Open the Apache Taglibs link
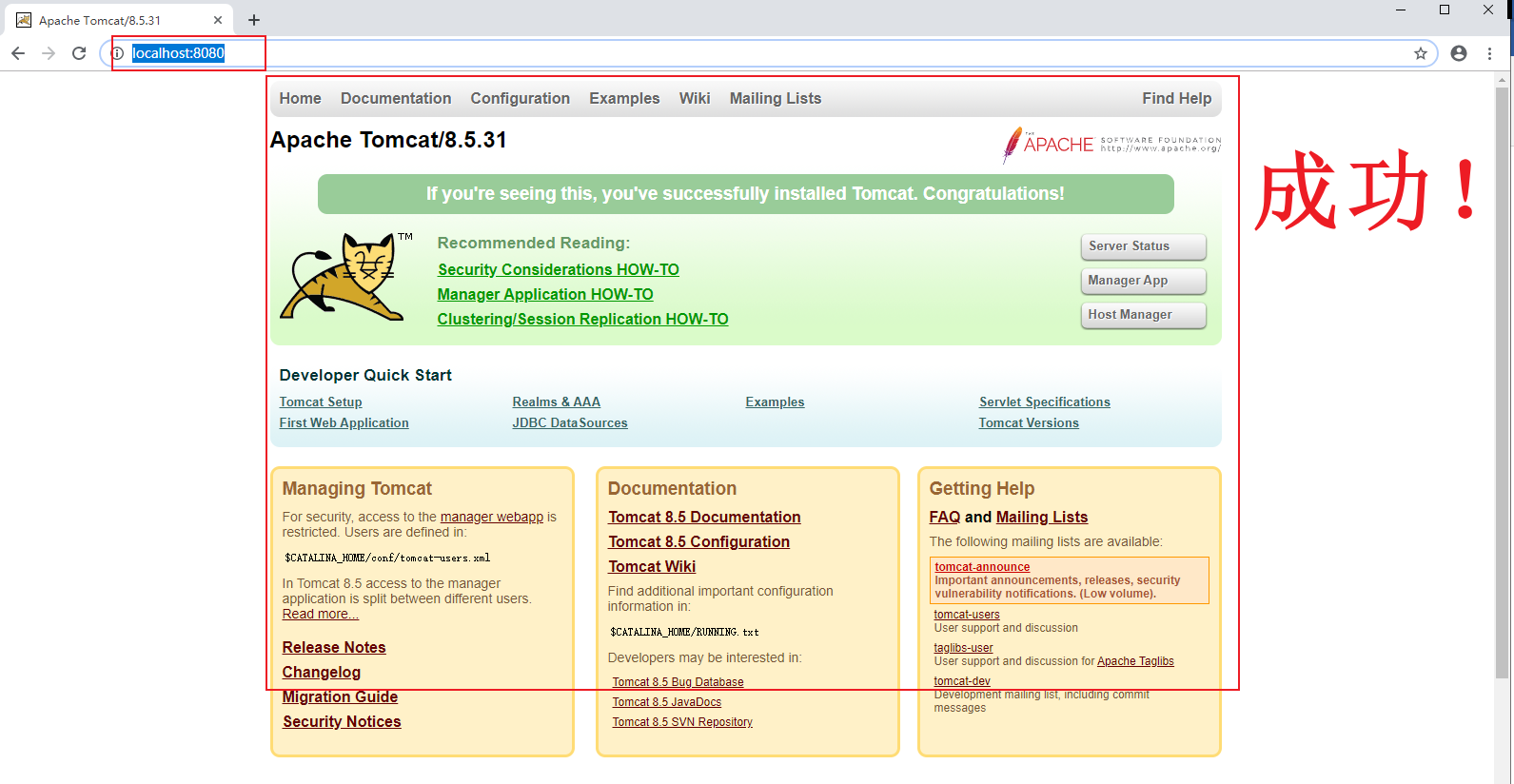 [x=1135, y=661]
